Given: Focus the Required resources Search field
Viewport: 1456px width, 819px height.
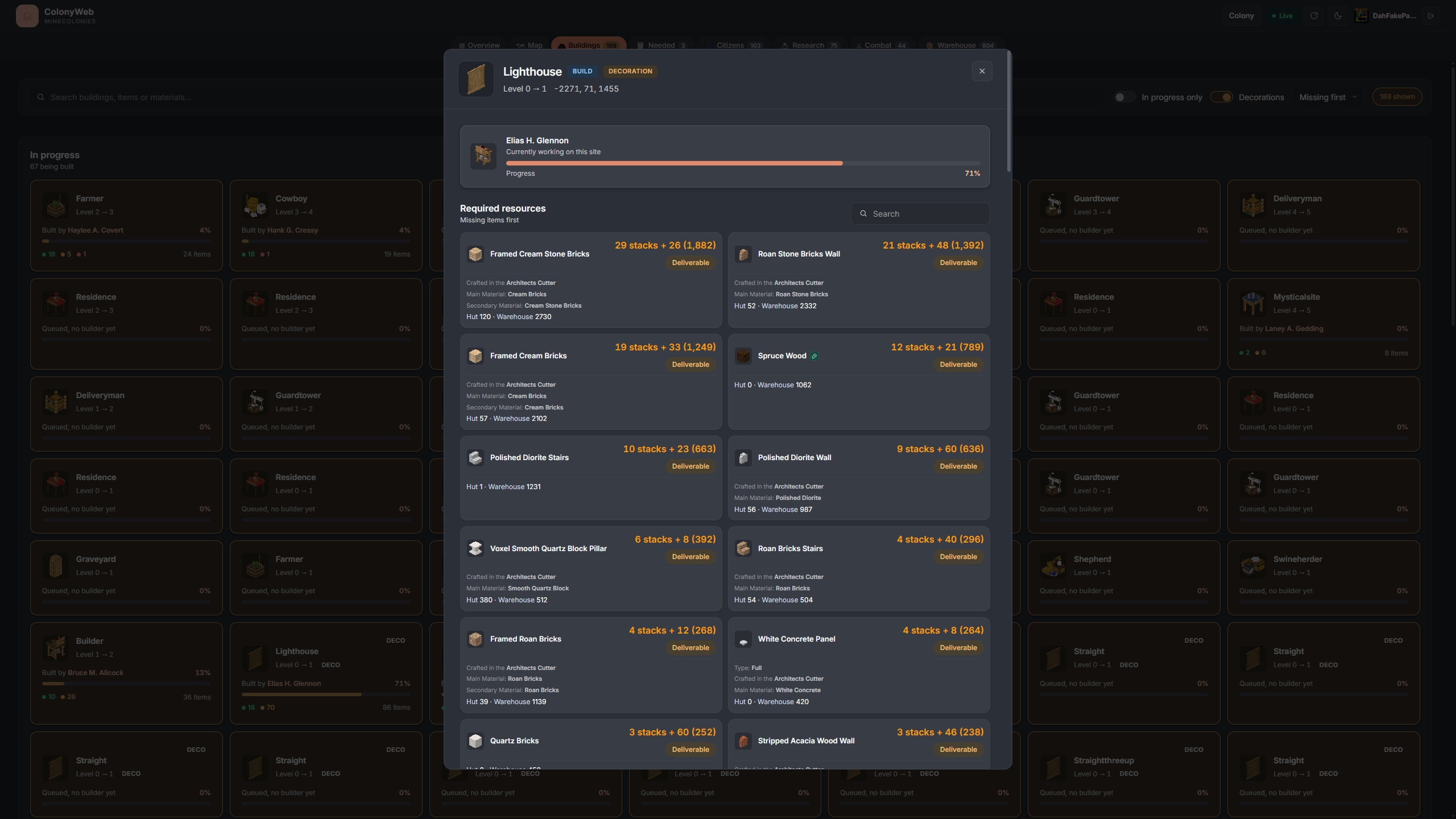Looking at the screenshot, I should click(920, 214).
